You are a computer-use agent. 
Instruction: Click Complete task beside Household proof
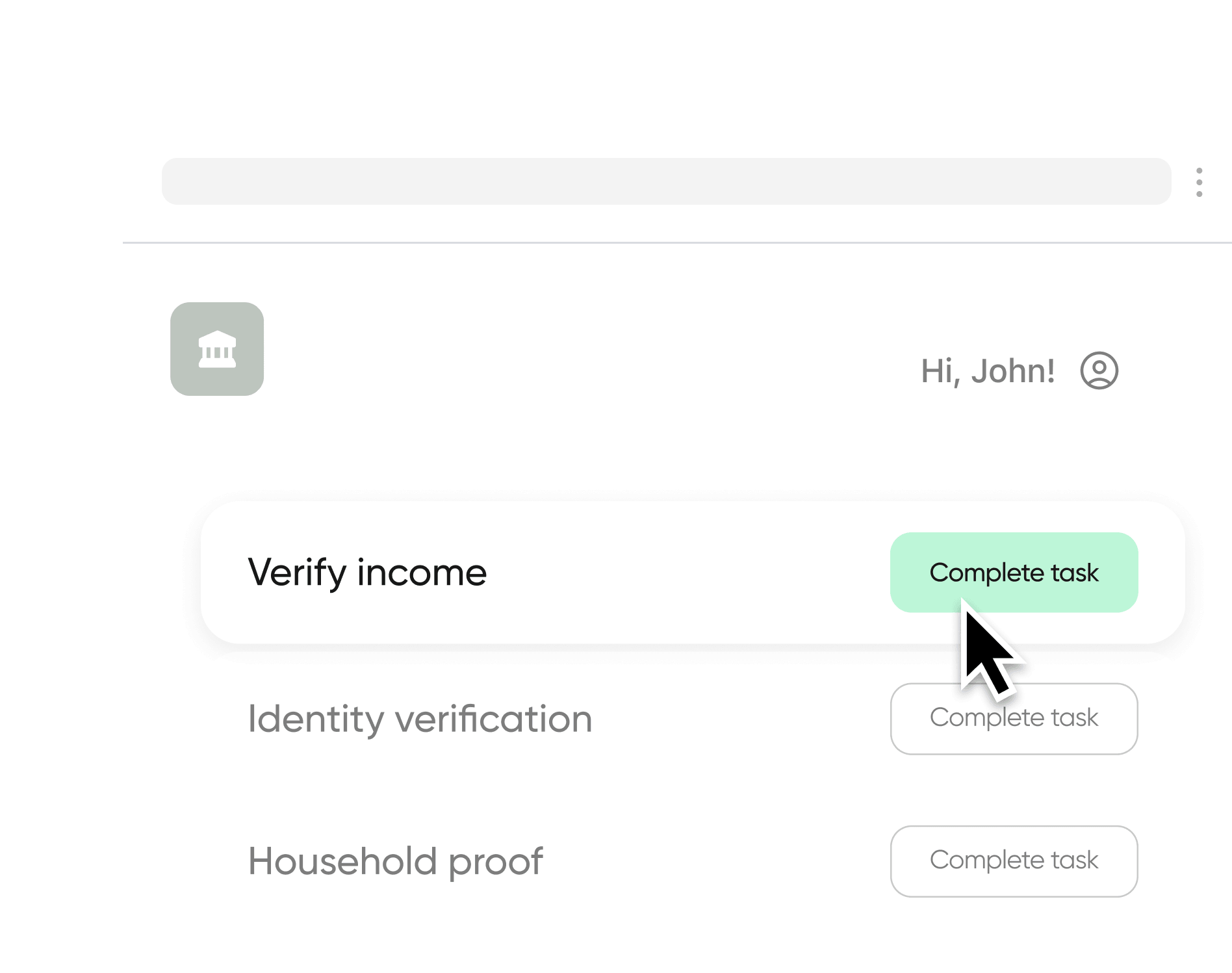pyautogui.click(x=1014, y=861)
